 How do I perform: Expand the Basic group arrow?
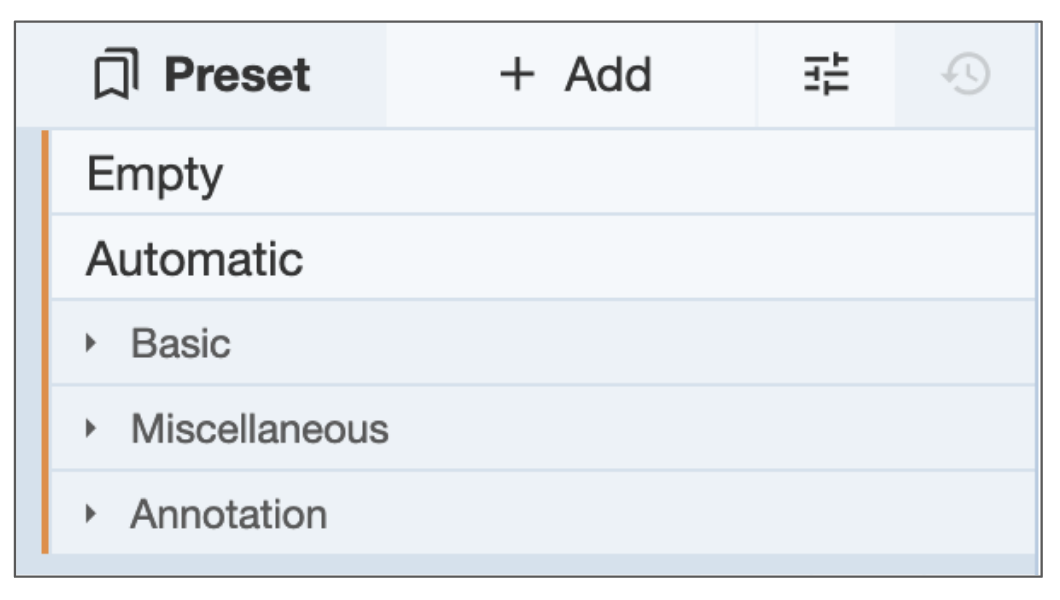92,344
